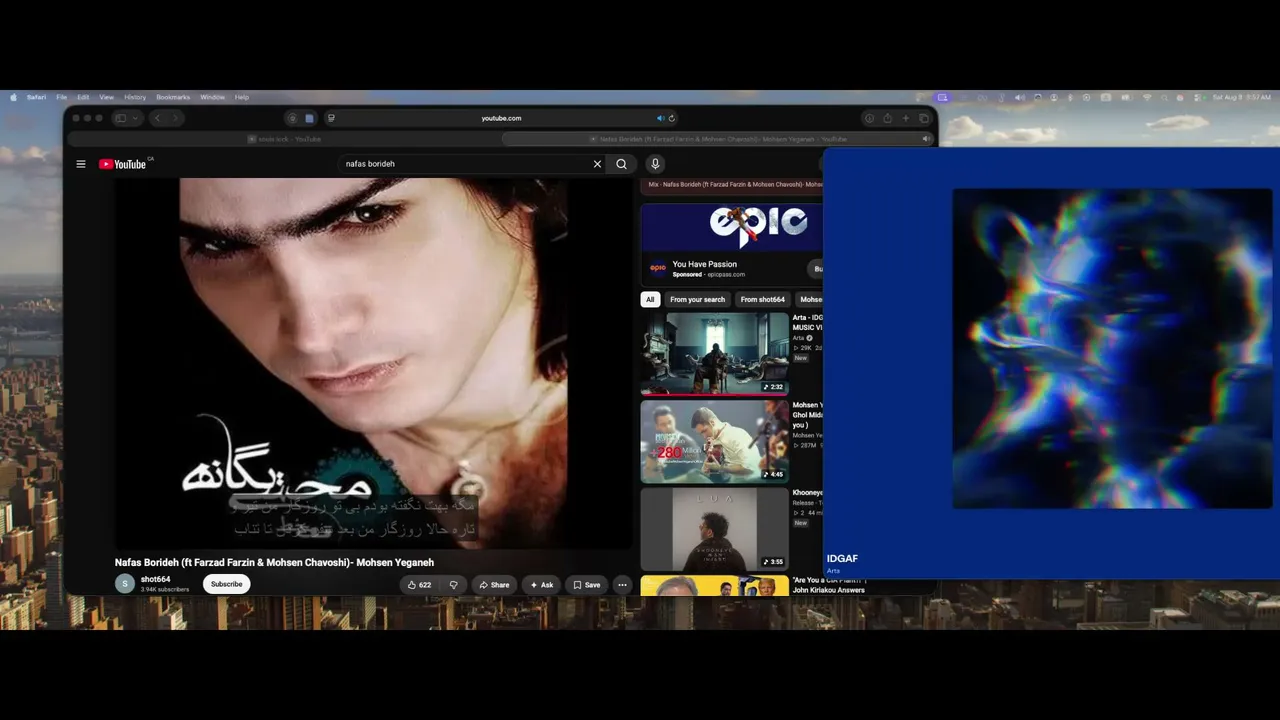Expand Safari sidebar options dropdown arrow
This screenshot has height=720, width=1280.
[x=135, y=118]
